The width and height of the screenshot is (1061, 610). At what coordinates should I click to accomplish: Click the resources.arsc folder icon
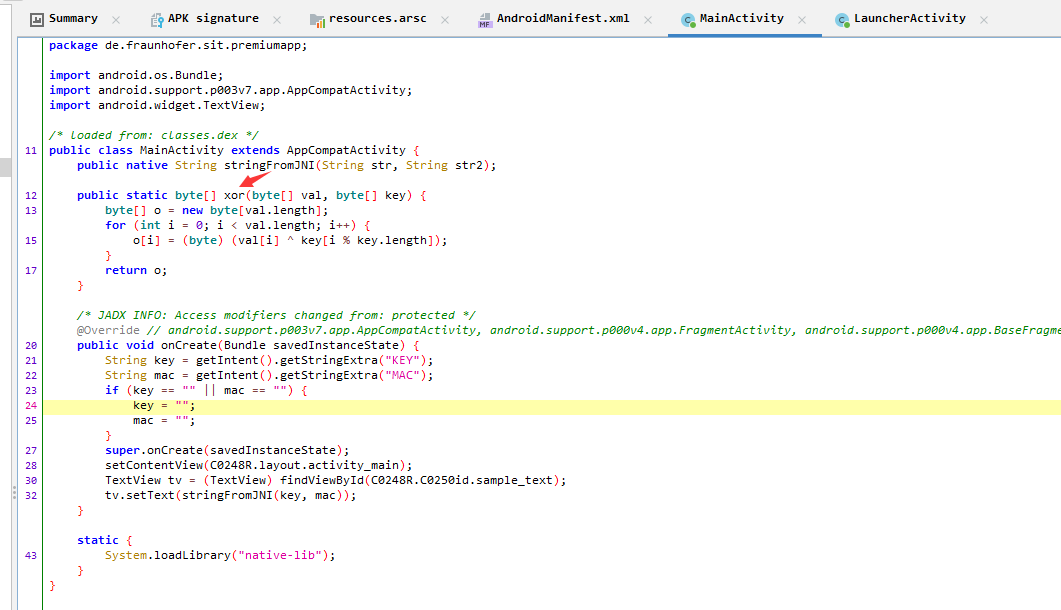coord(317,19)
